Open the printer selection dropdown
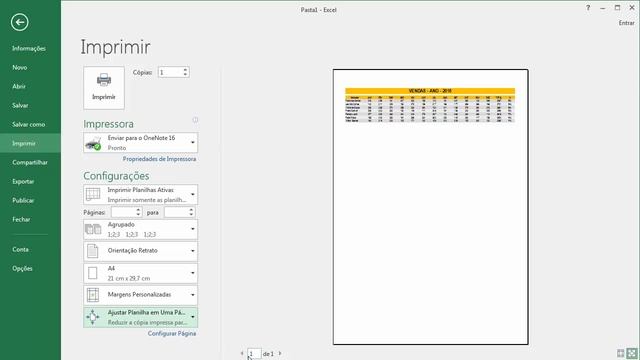Screen dimensions: 640x360 [140, 142]
